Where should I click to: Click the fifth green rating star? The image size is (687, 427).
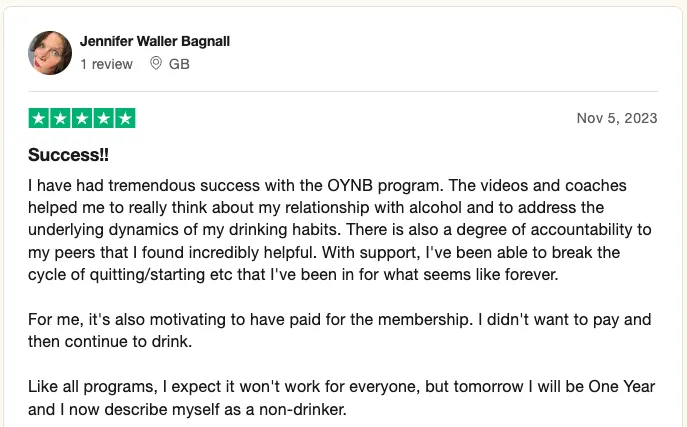[x=125, y=118]
